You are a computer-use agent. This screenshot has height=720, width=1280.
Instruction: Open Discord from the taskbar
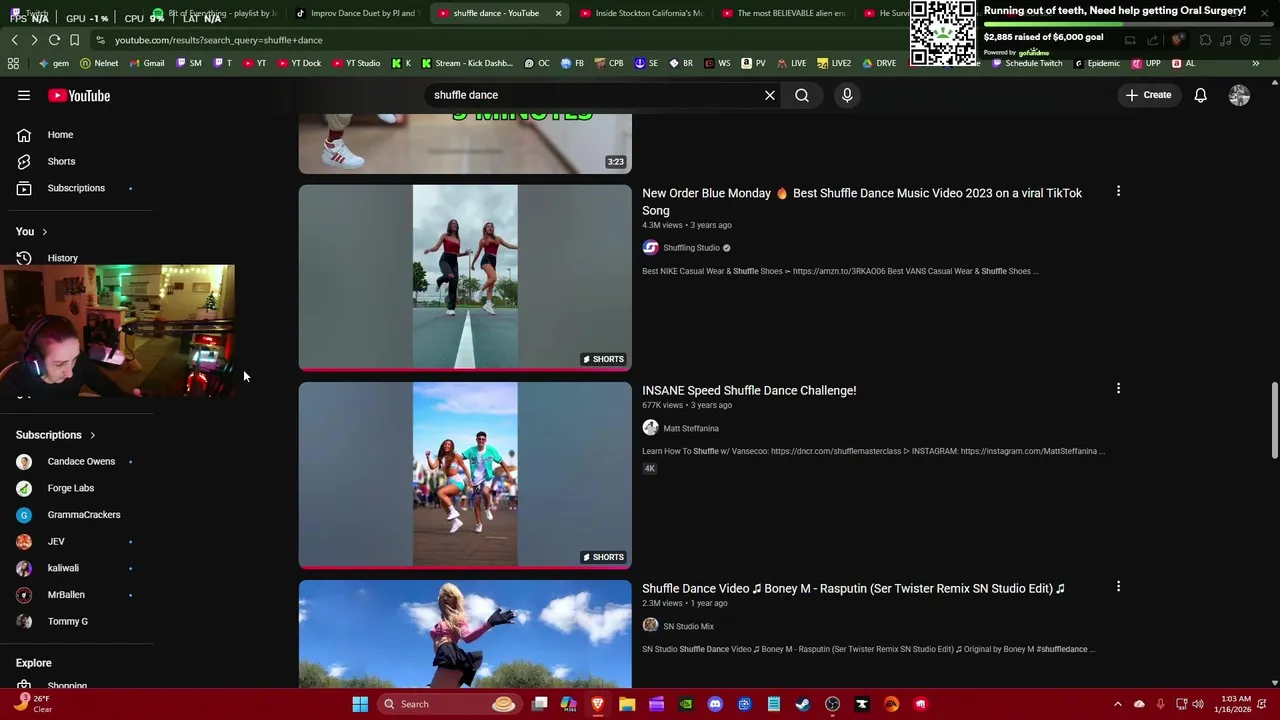click(715, 704)
